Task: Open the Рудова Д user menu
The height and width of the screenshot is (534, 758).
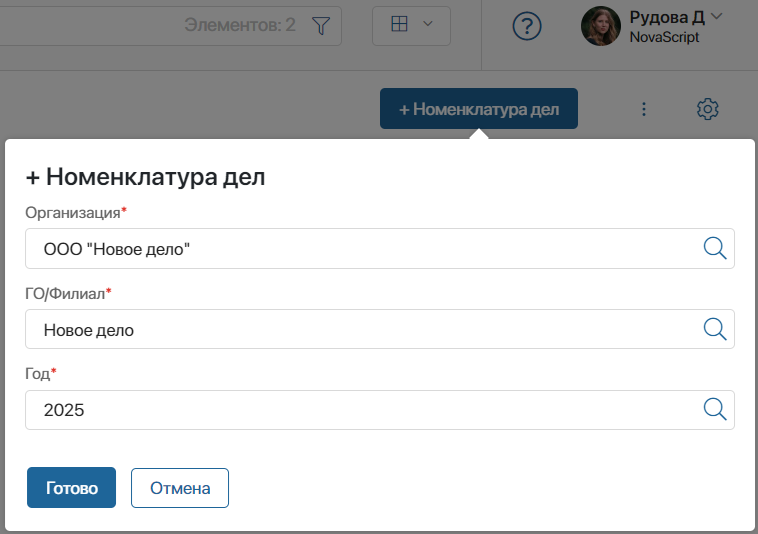Action: [667, 17]
